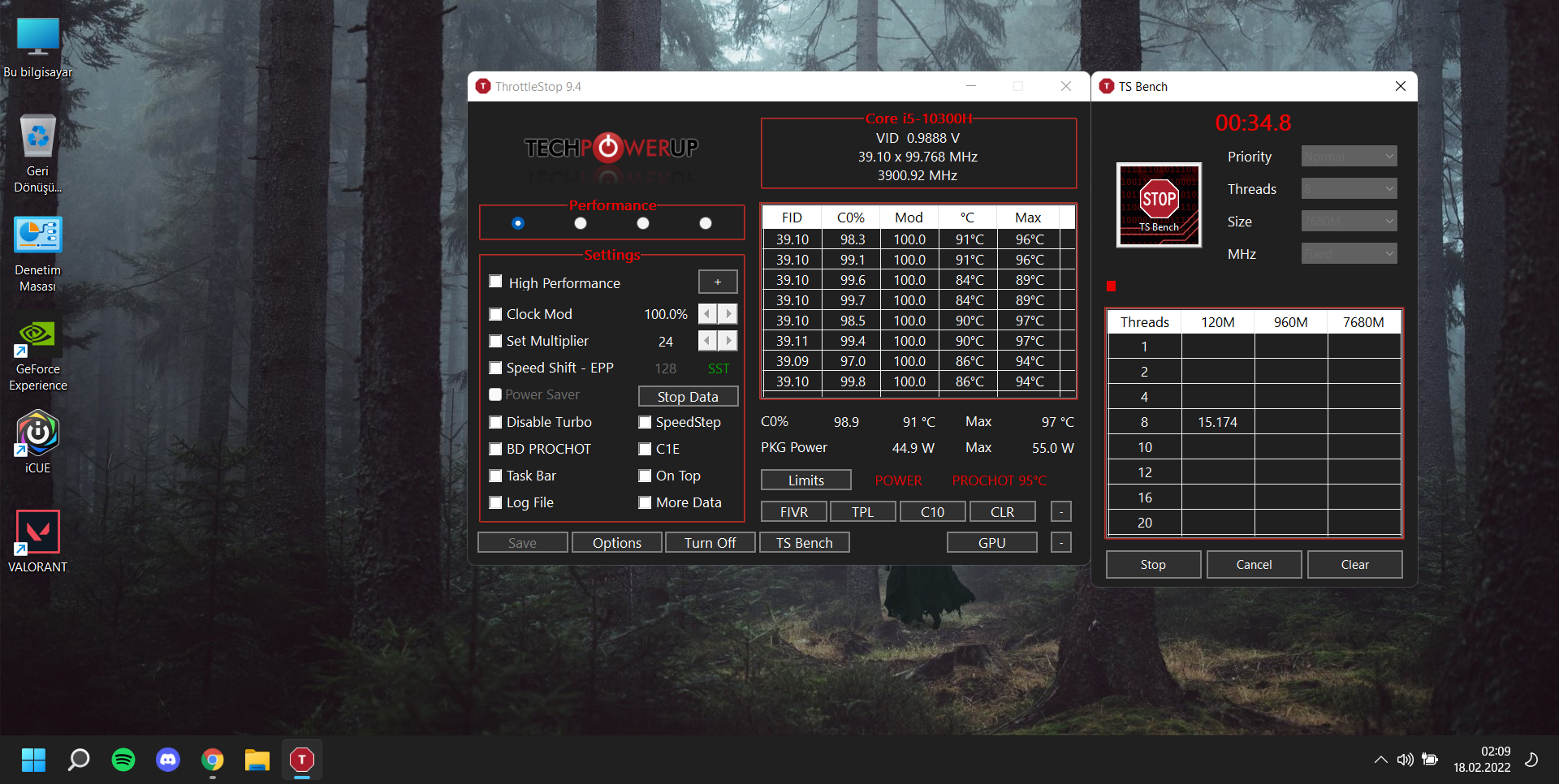Launch GeForce Experience desktop shortcut
The image size is (1559, 784).
37,354
